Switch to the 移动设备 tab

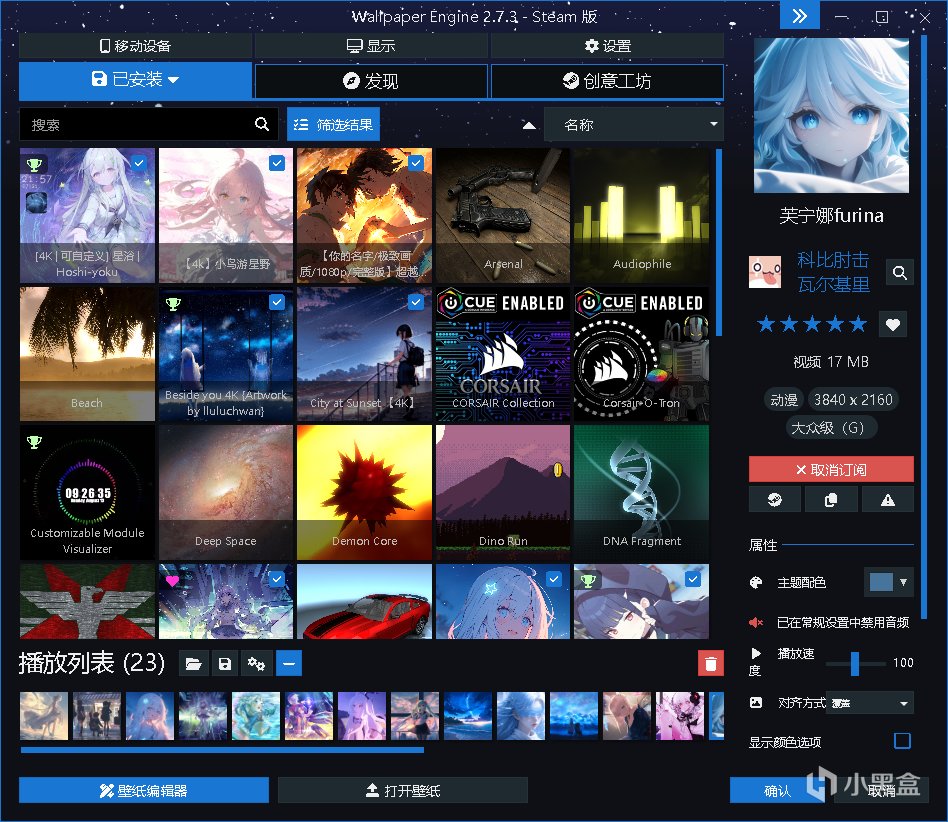coord(135,46)
